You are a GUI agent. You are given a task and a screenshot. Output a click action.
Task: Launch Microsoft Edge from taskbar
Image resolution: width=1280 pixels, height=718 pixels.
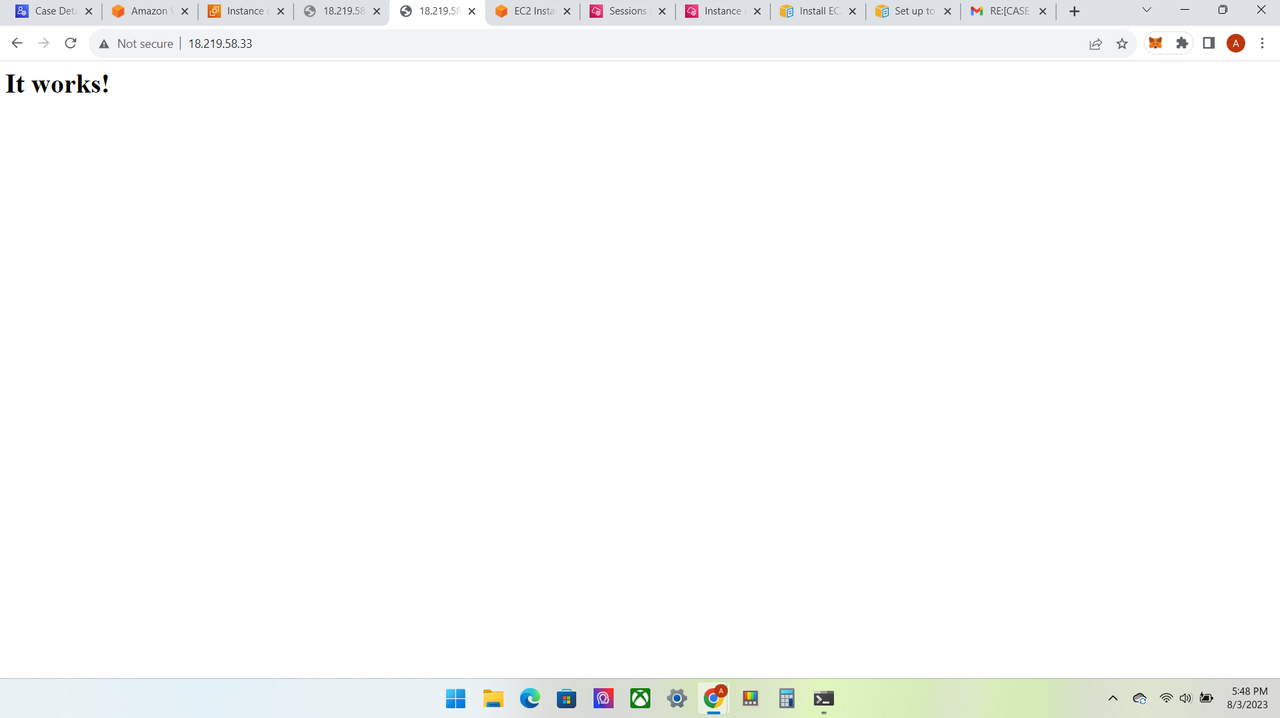pos(530,699)
